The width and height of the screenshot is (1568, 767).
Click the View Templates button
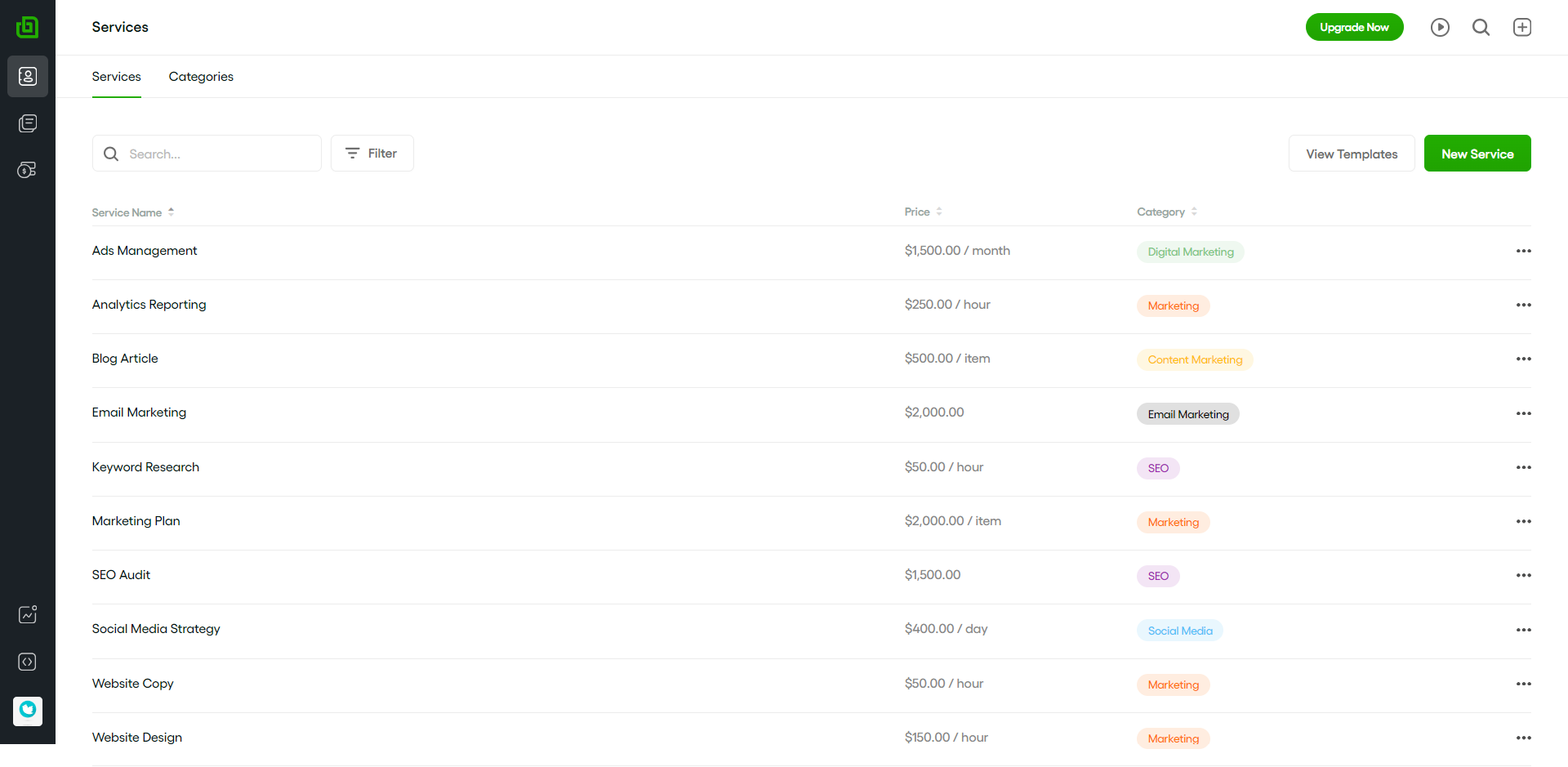point(1351,154)
